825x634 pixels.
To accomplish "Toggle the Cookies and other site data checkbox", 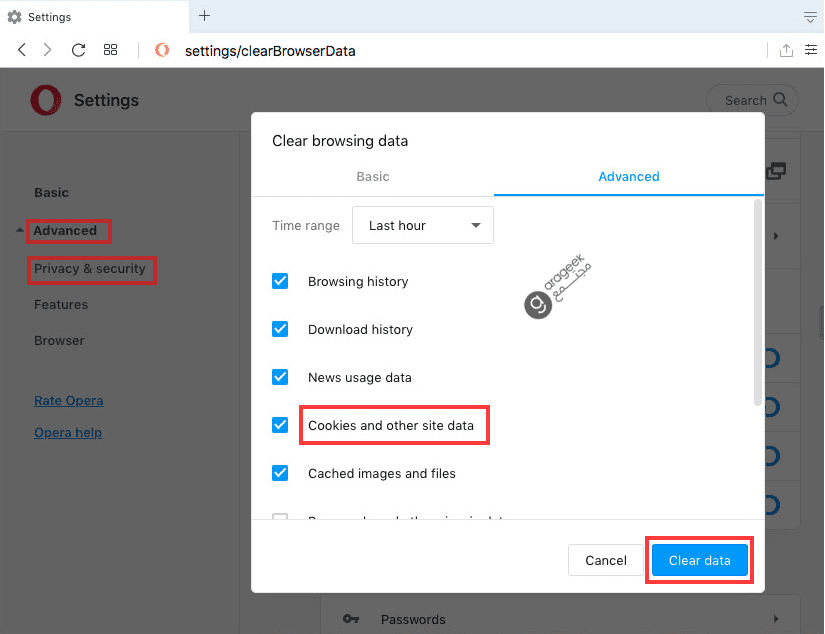I will (x=280, y=425).
